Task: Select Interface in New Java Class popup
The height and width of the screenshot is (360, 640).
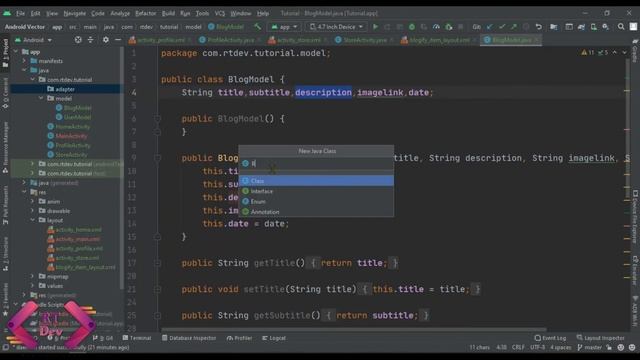Action: (x=316, y=191)
